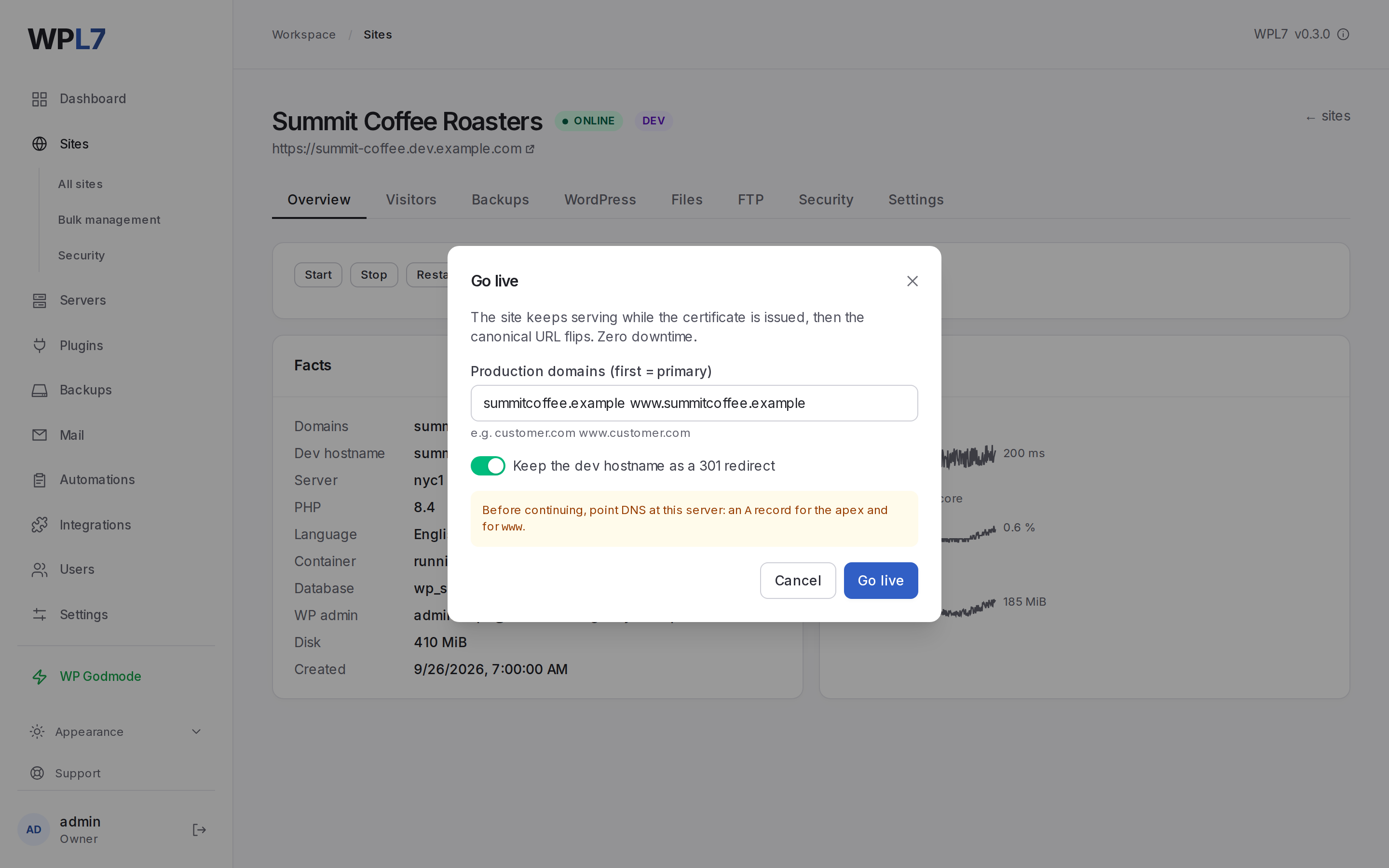Open site URL external link icon
Image resolution: width=1389 pixels, height=868 pixels.
coord(531,149)
